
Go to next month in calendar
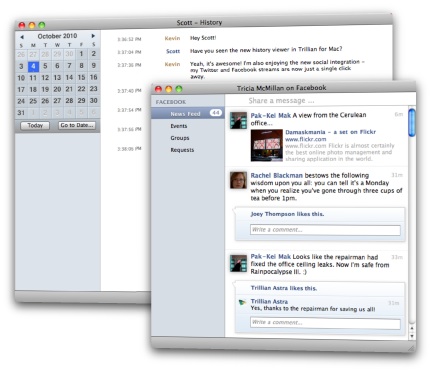(93, 36)
